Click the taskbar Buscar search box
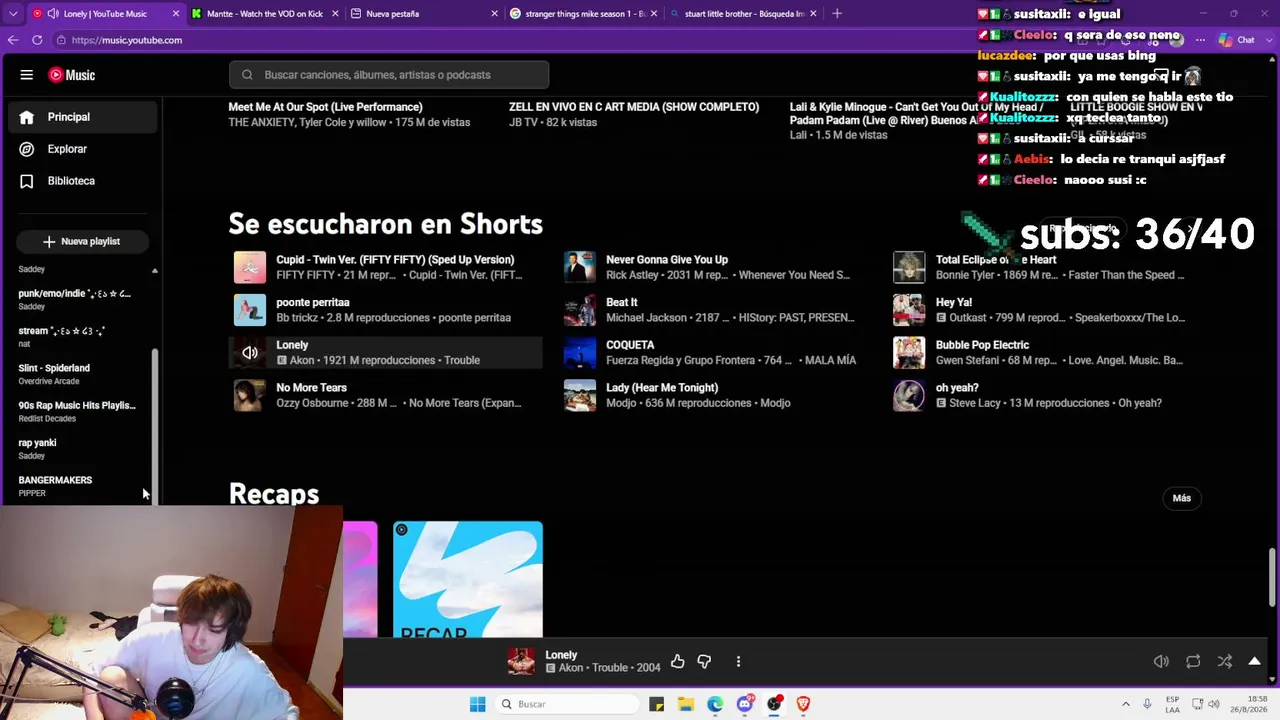 (x=567, y=704)
